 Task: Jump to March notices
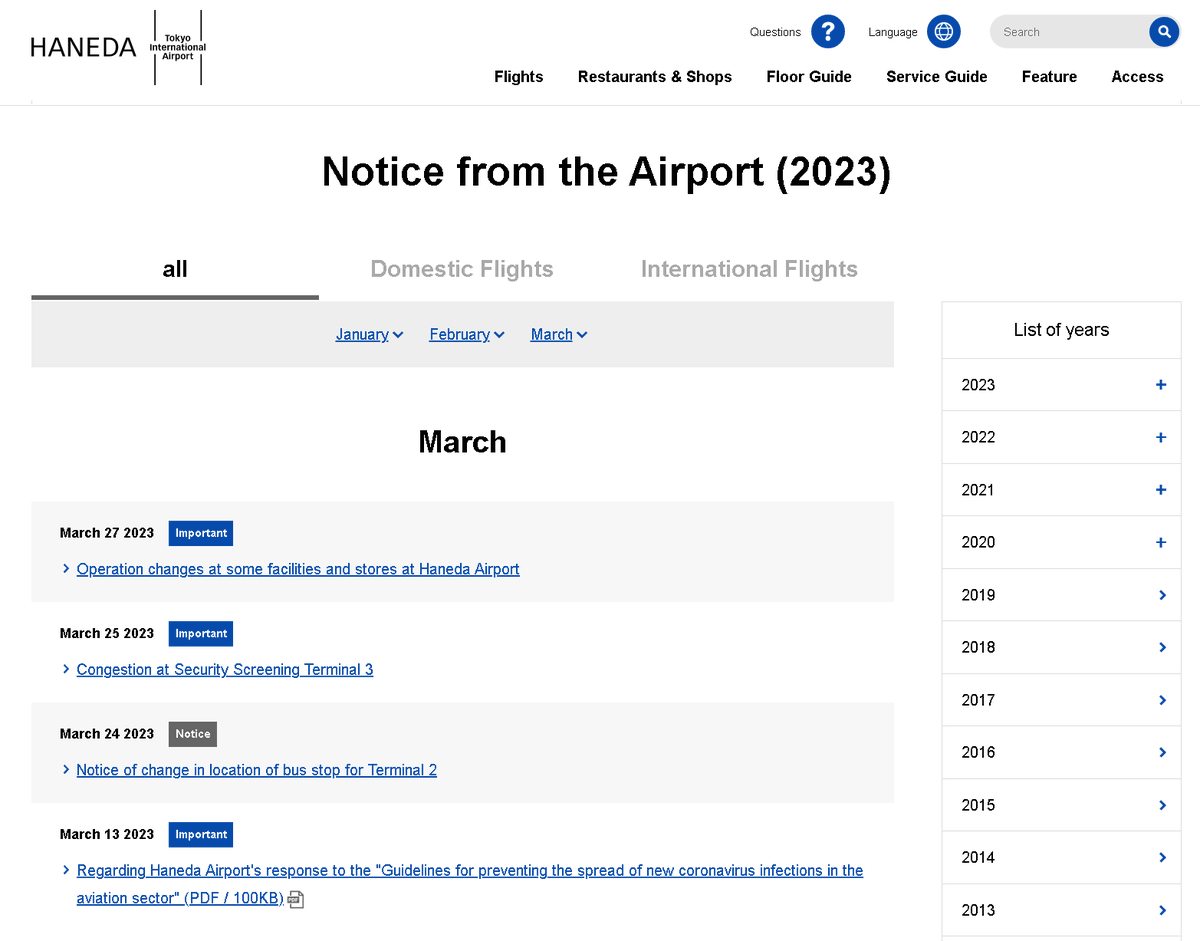[559, 335]
